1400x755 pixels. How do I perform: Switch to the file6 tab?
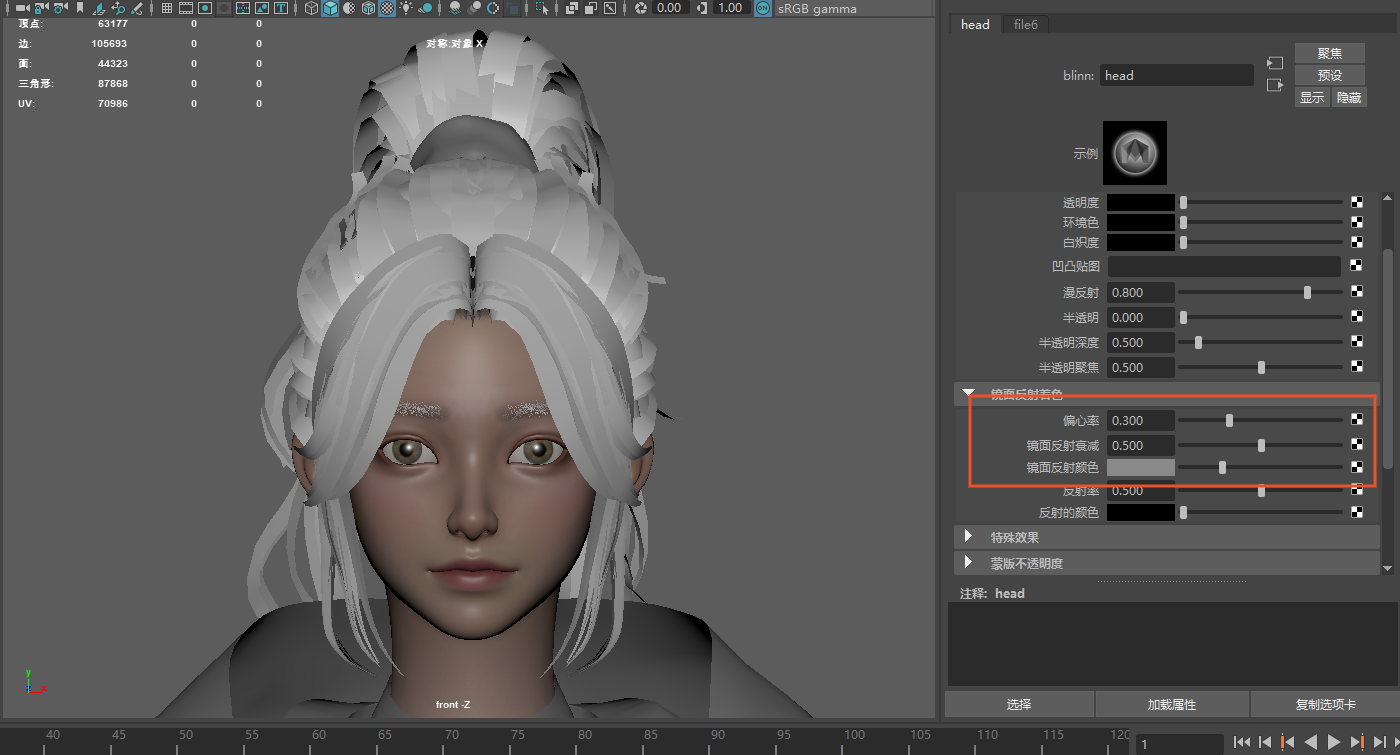1026,24
